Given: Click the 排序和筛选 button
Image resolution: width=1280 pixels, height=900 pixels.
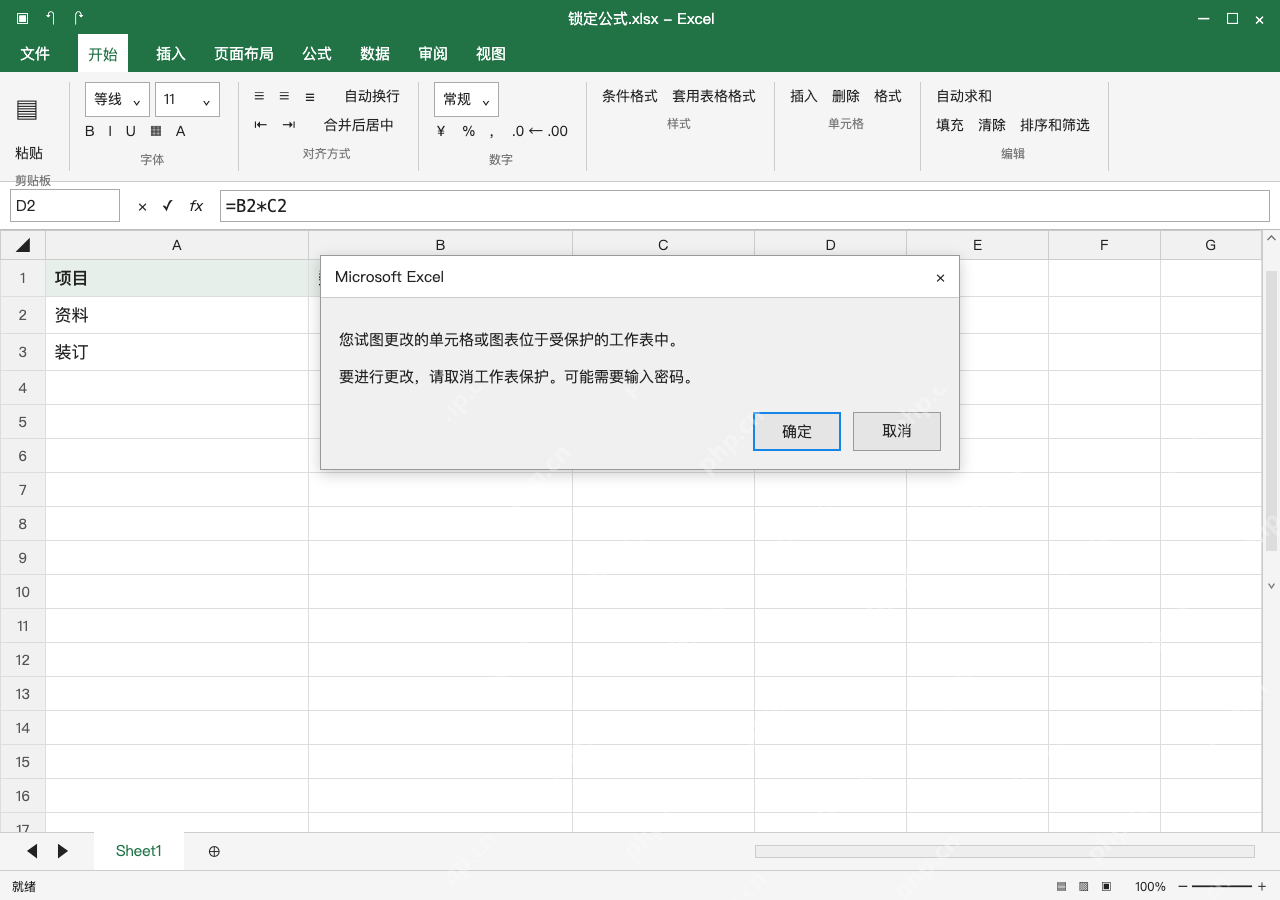Looking at the screenshot, I should tap(1055, 125).
